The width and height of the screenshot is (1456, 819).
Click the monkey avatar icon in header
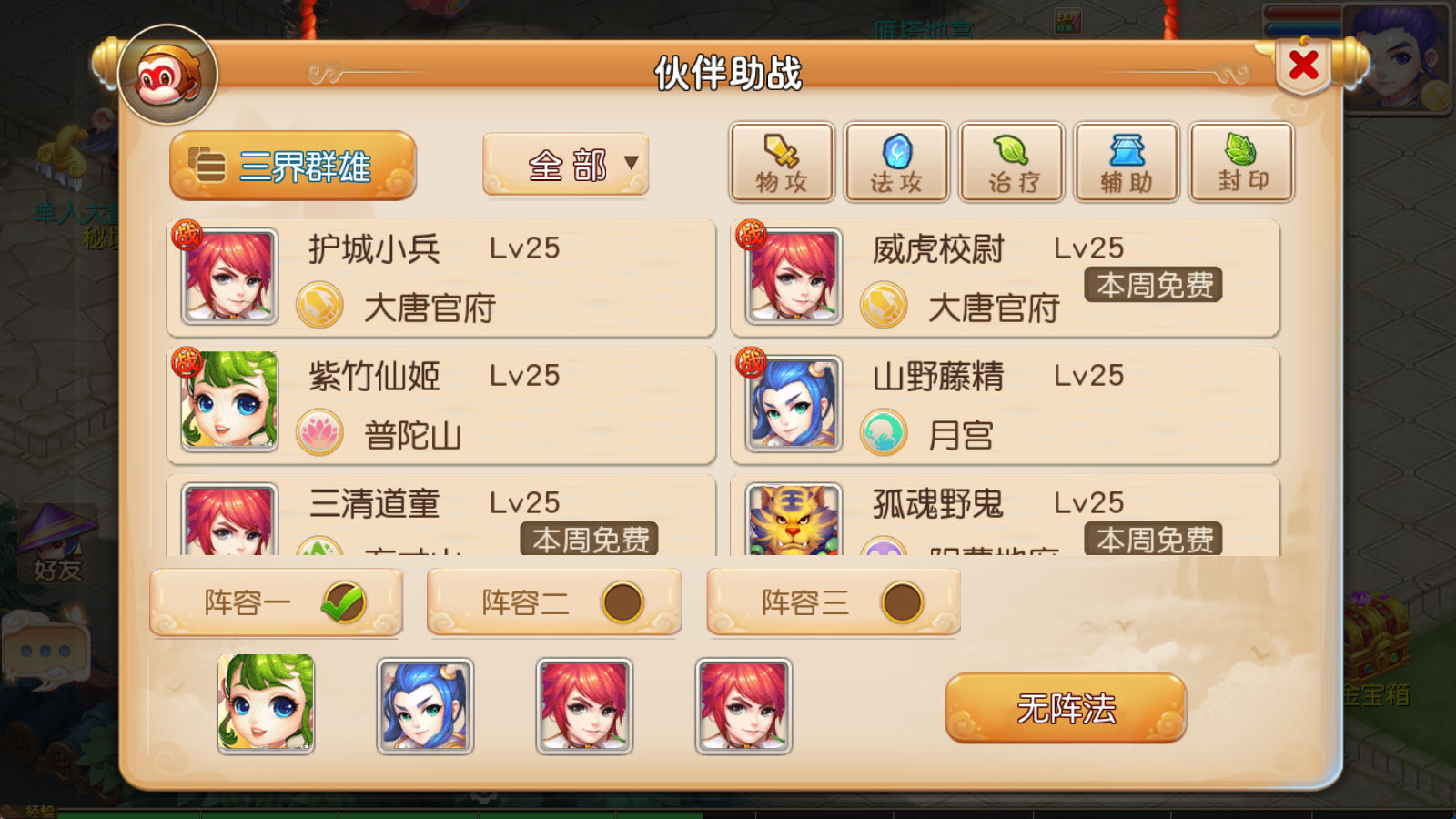pos(168,75)
